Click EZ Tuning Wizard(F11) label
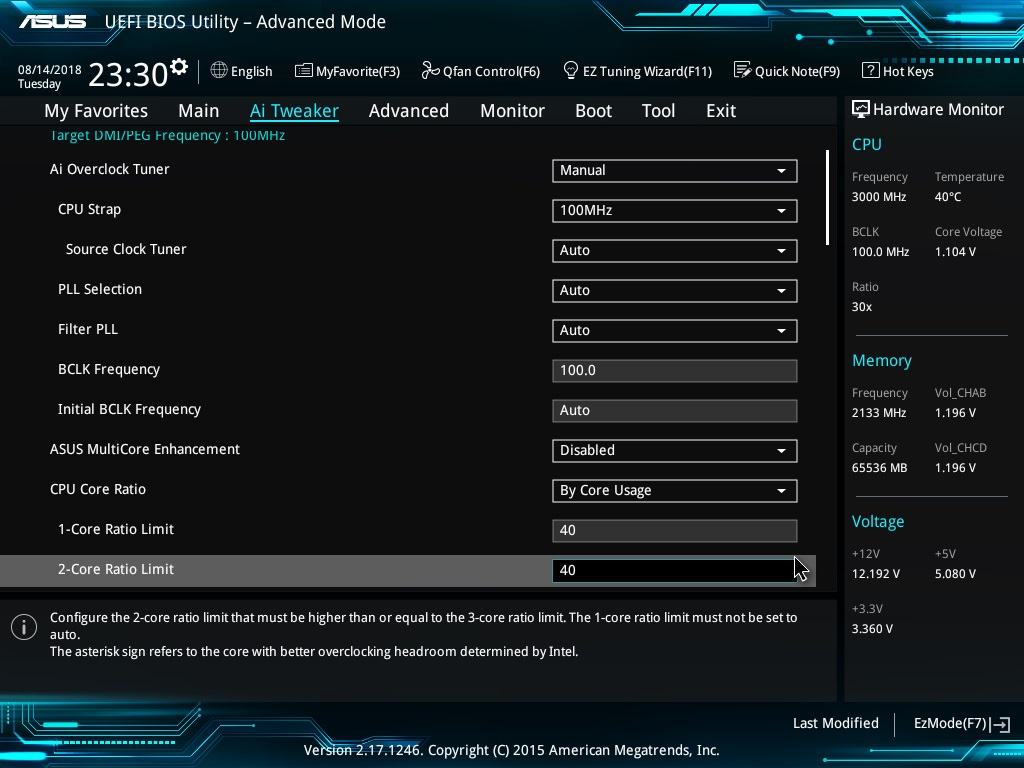 pos(647,71)
